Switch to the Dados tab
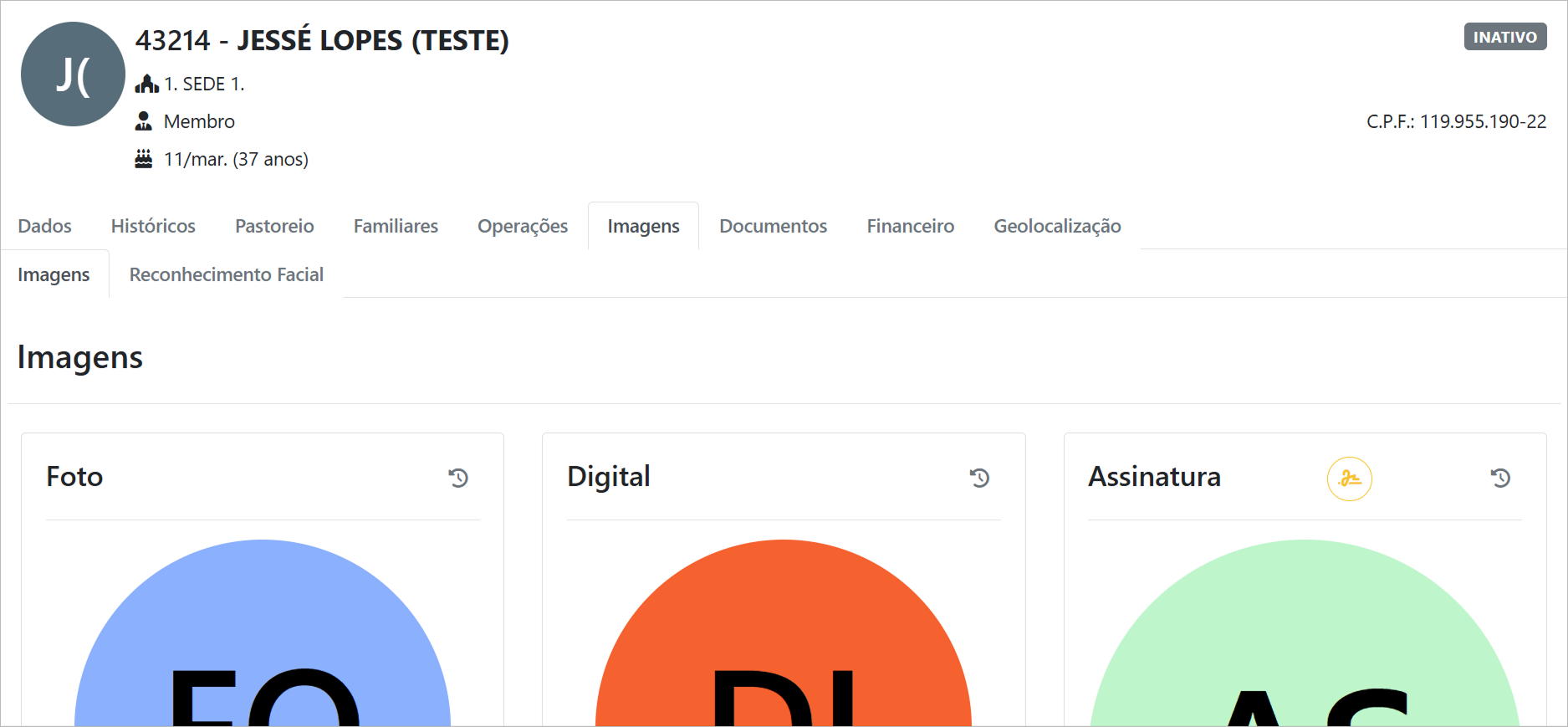Viewport: 1568px width, 727px height. [45, 226]
